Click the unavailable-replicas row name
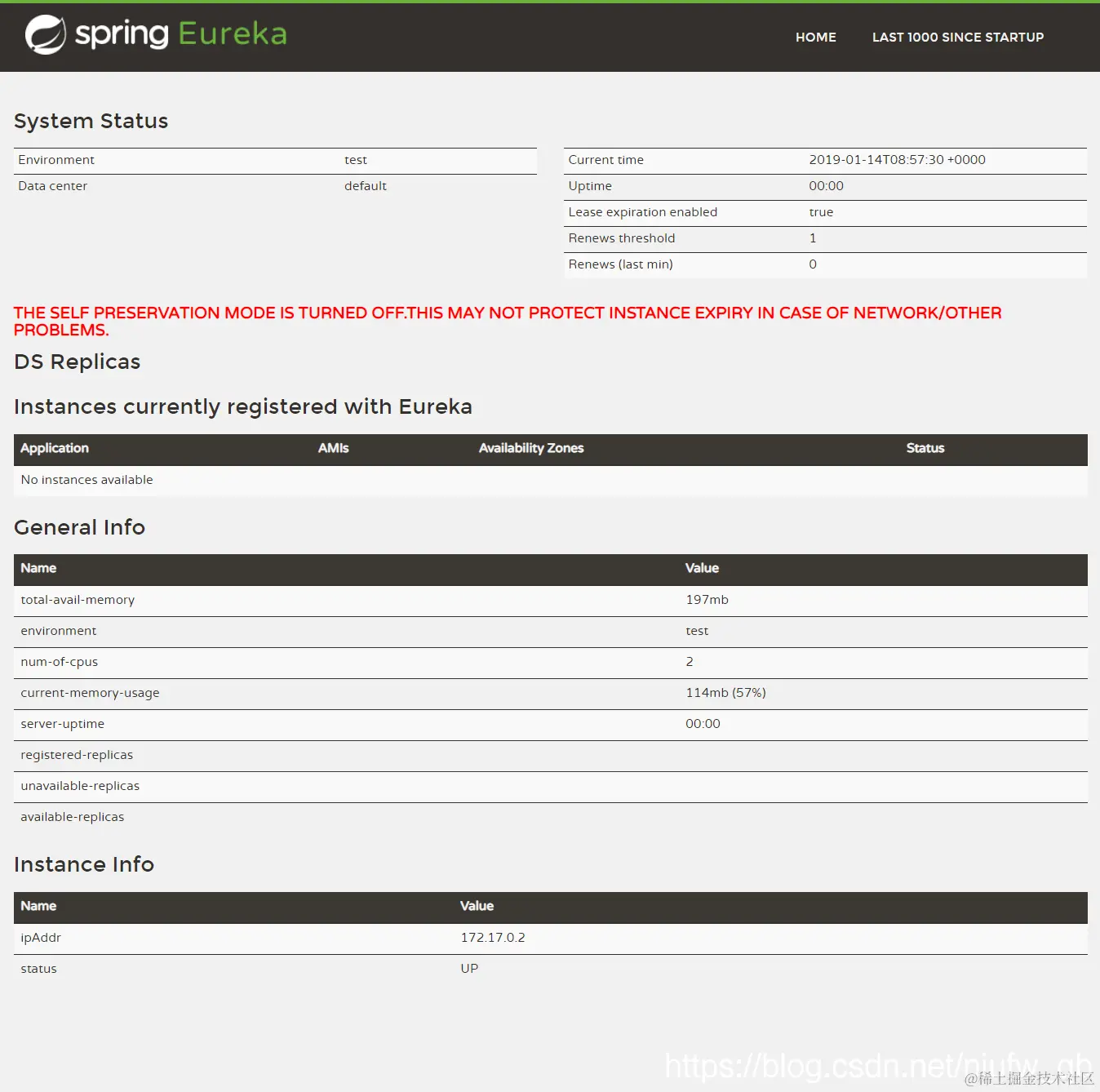The height and width of the screenshot is (1092, 1100). click(80, 786)
